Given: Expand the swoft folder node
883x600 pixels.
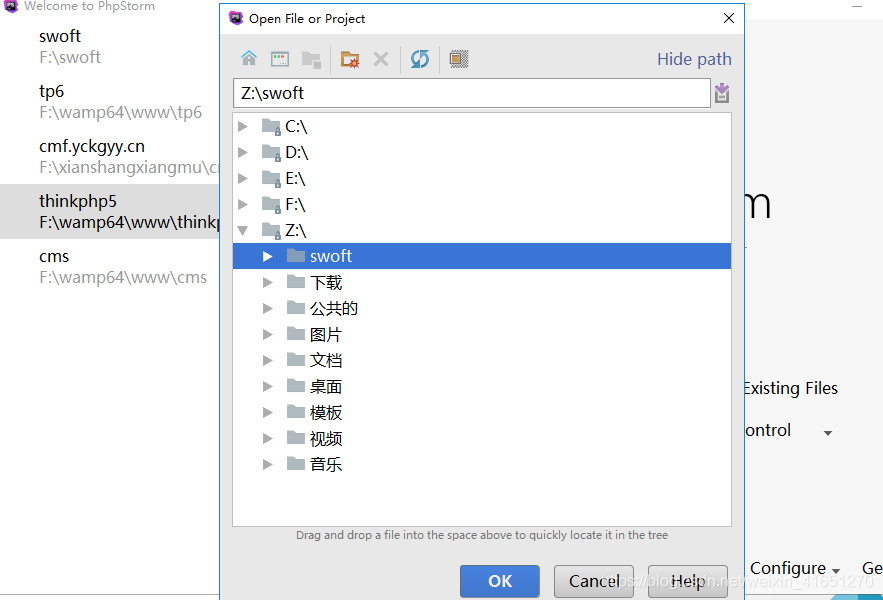Looking at the screenshot, I should coord(267,256).
